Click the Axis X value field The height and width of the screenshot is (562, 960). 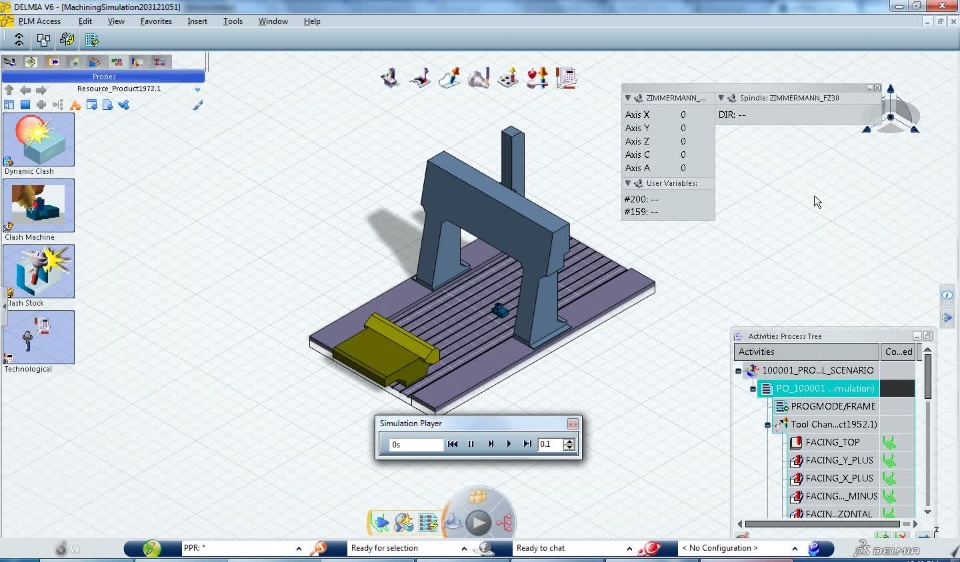pos(683,114)
